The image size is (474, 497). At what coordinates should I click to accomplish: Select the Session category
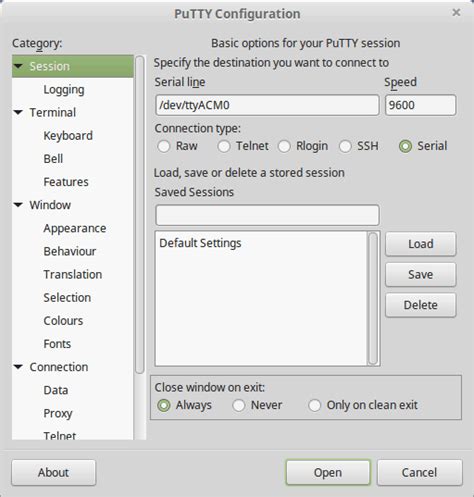73,66
